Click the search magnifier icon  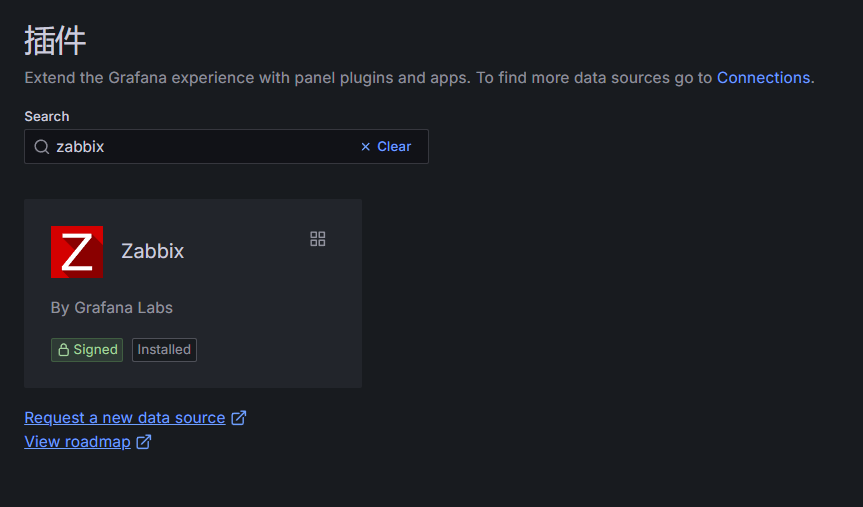(x=42, y=146)
